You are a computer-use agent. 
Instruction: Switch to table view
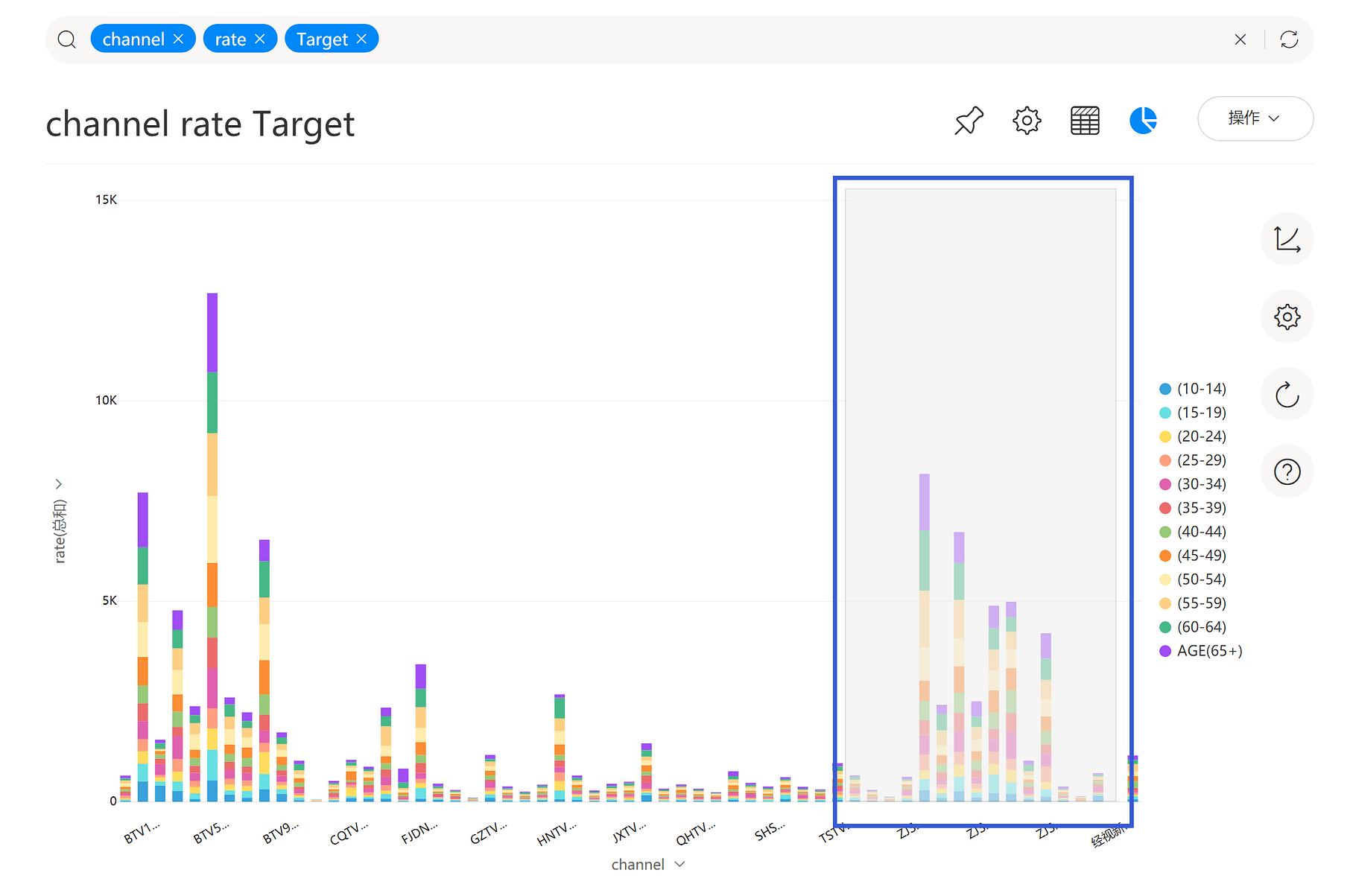point(1085,120)
